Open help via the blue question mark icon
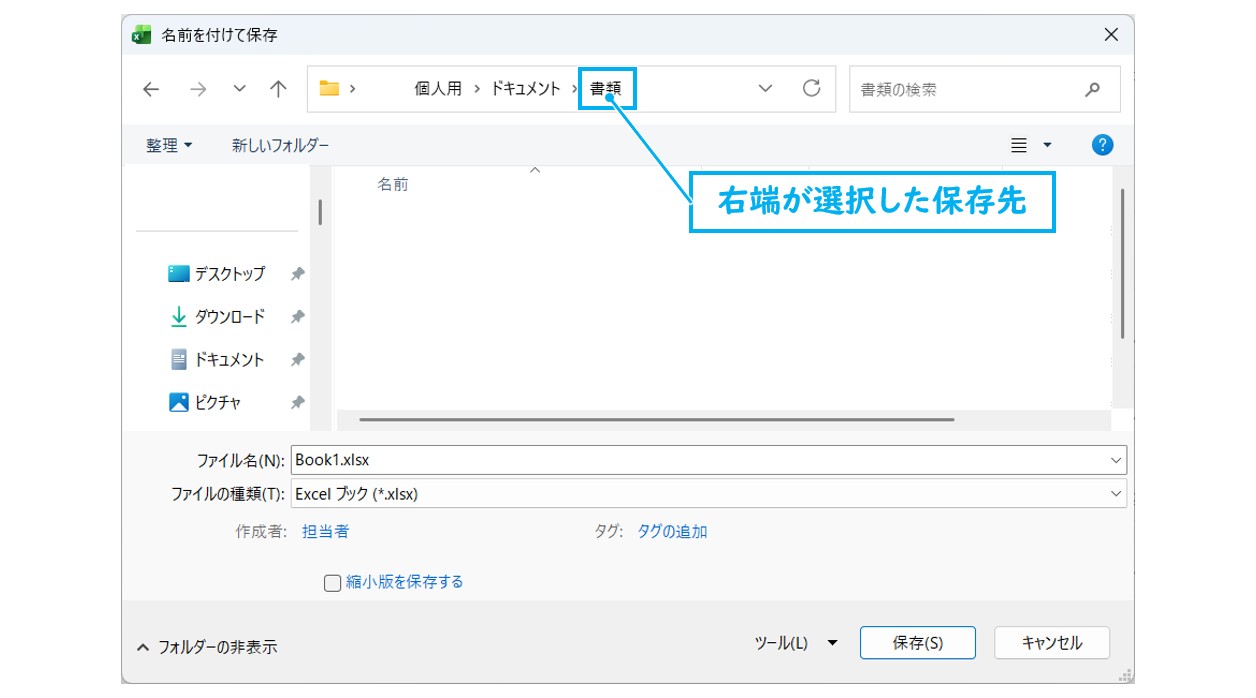The width and height of the screenshot is (1256, 698). 1101,144
